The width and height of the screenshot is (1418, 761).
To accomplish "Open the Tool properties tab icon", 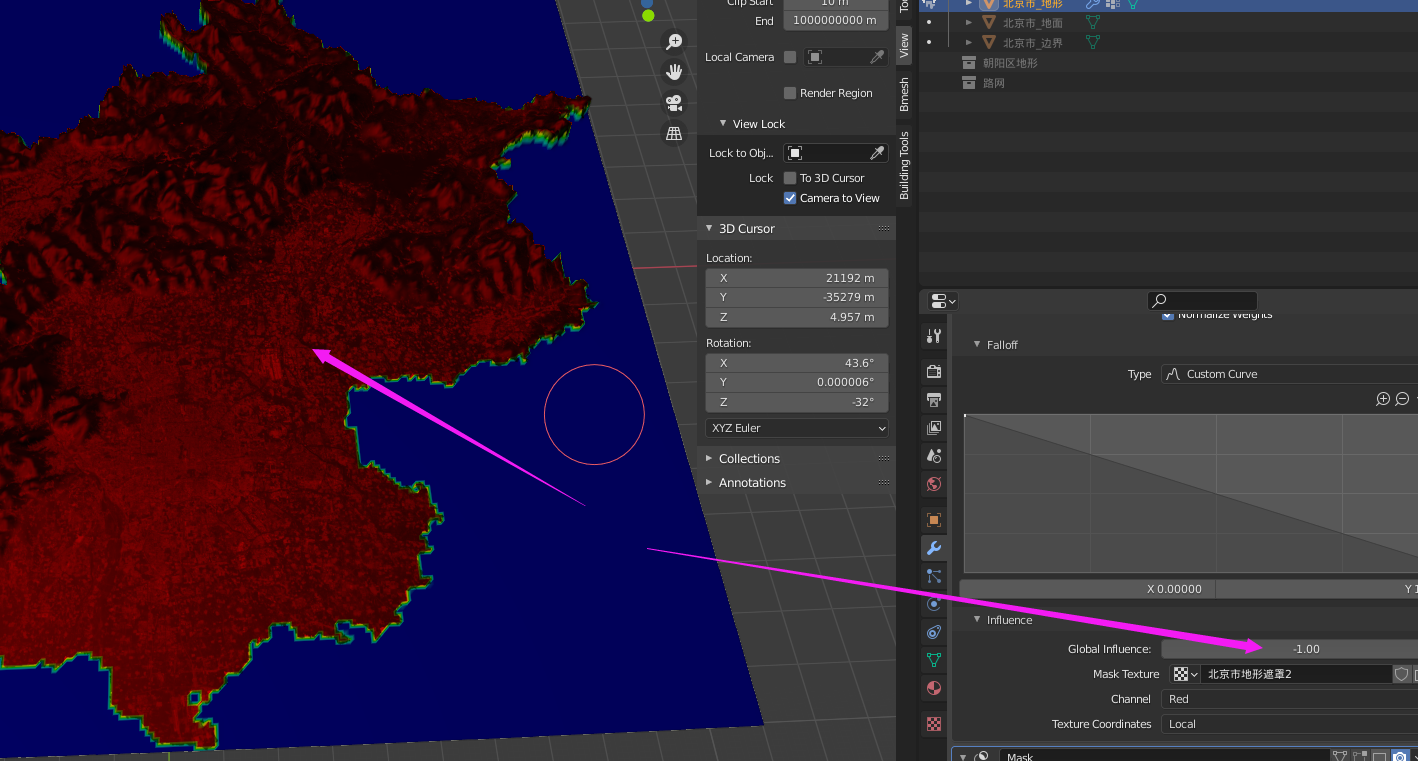I will [x=934, y=336].
